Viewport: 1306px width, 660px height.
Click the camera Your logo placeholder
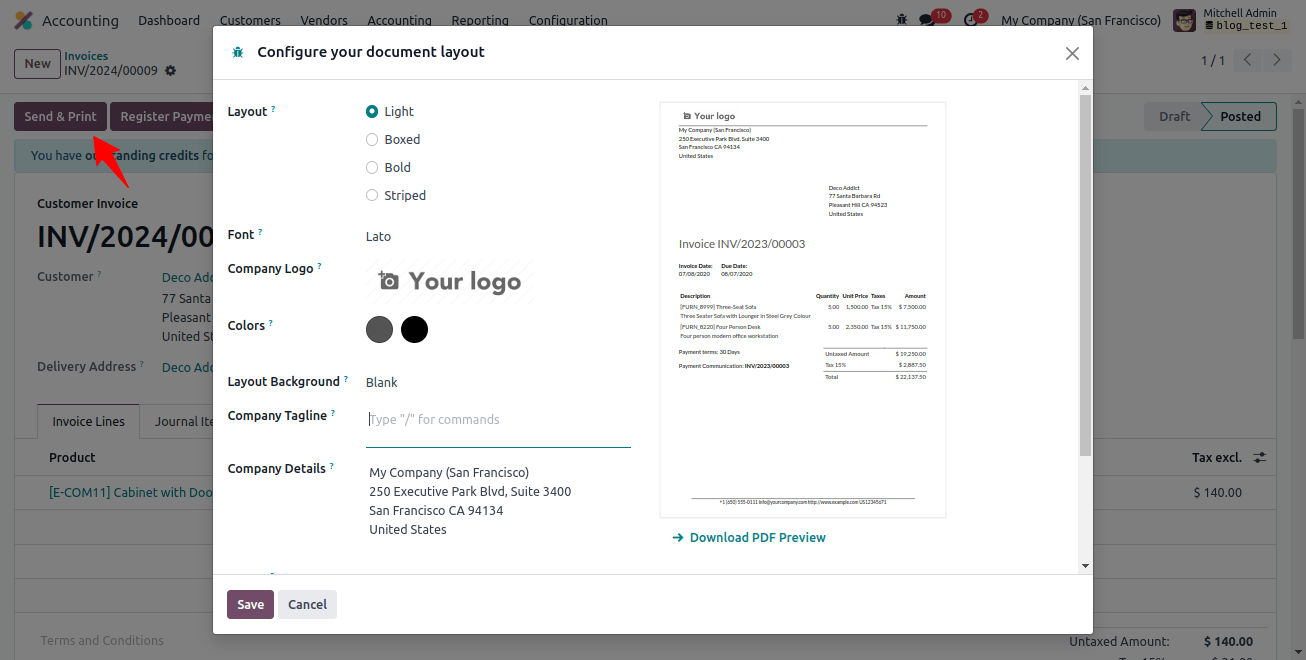tap(450, 281)
